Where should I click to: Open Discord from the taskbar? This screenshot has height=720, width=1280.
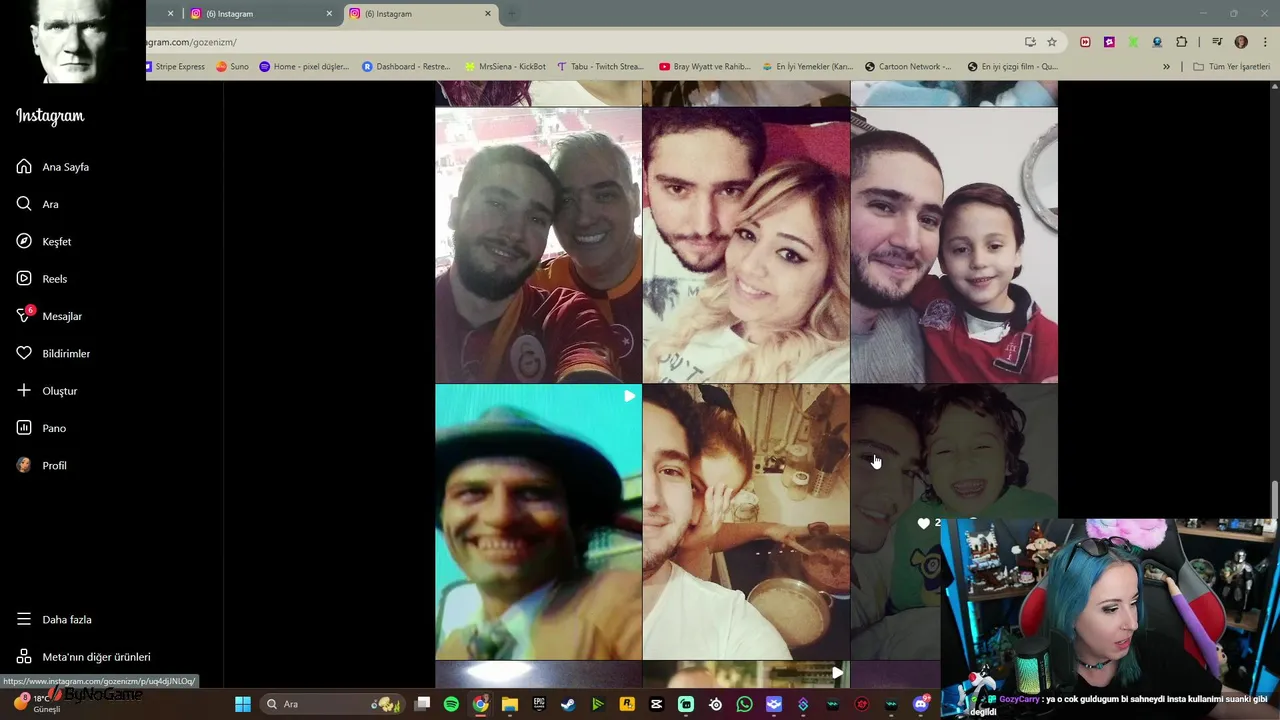(920, 704)
